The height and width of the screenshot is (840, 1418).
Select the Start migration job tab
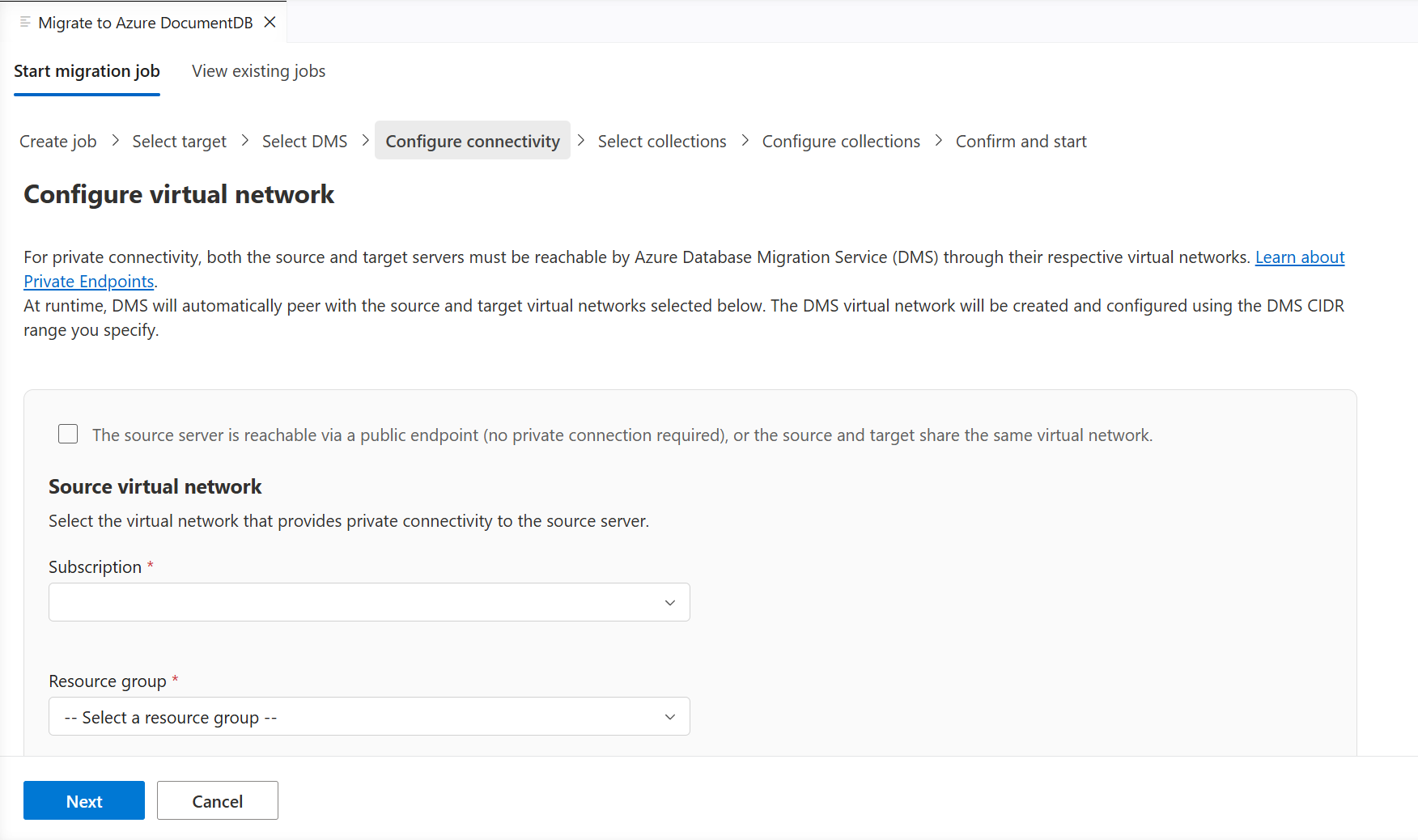click(x=87, y=71)
